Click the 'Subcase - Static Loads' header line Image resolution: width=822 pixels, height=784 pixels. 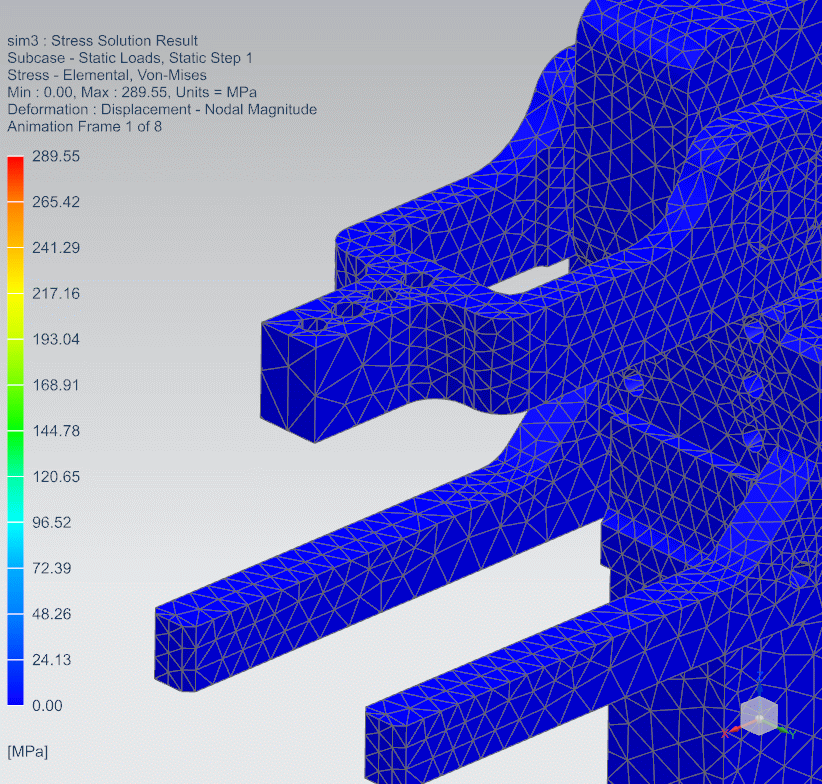point(130,58)
